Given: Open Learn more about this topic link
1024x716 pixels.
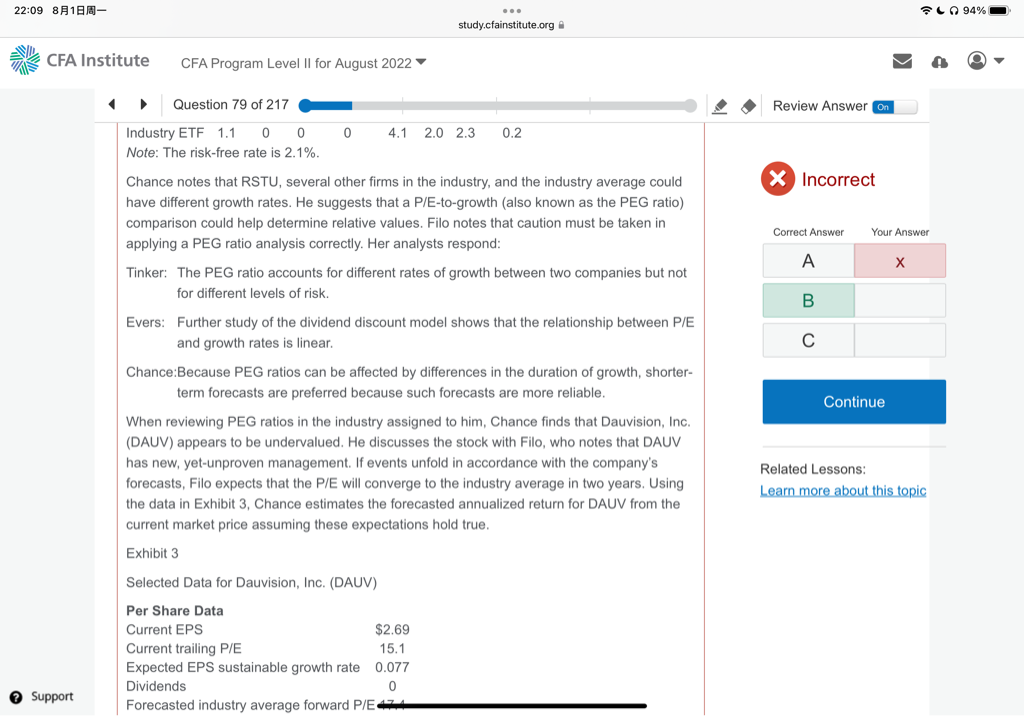Looking at the screenshot, I should pyautogui.click(x=842, y=491).
